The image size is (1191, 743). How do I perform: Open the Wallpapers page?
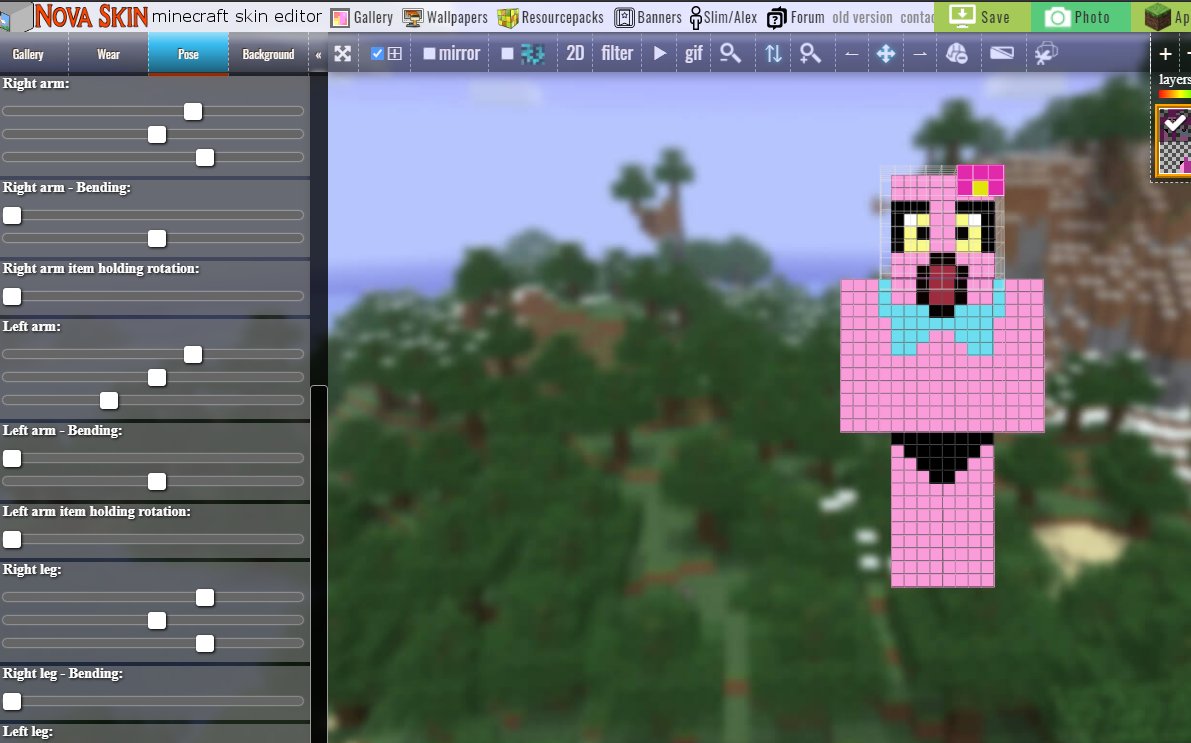pyautogui.click(x=445, y=17)
